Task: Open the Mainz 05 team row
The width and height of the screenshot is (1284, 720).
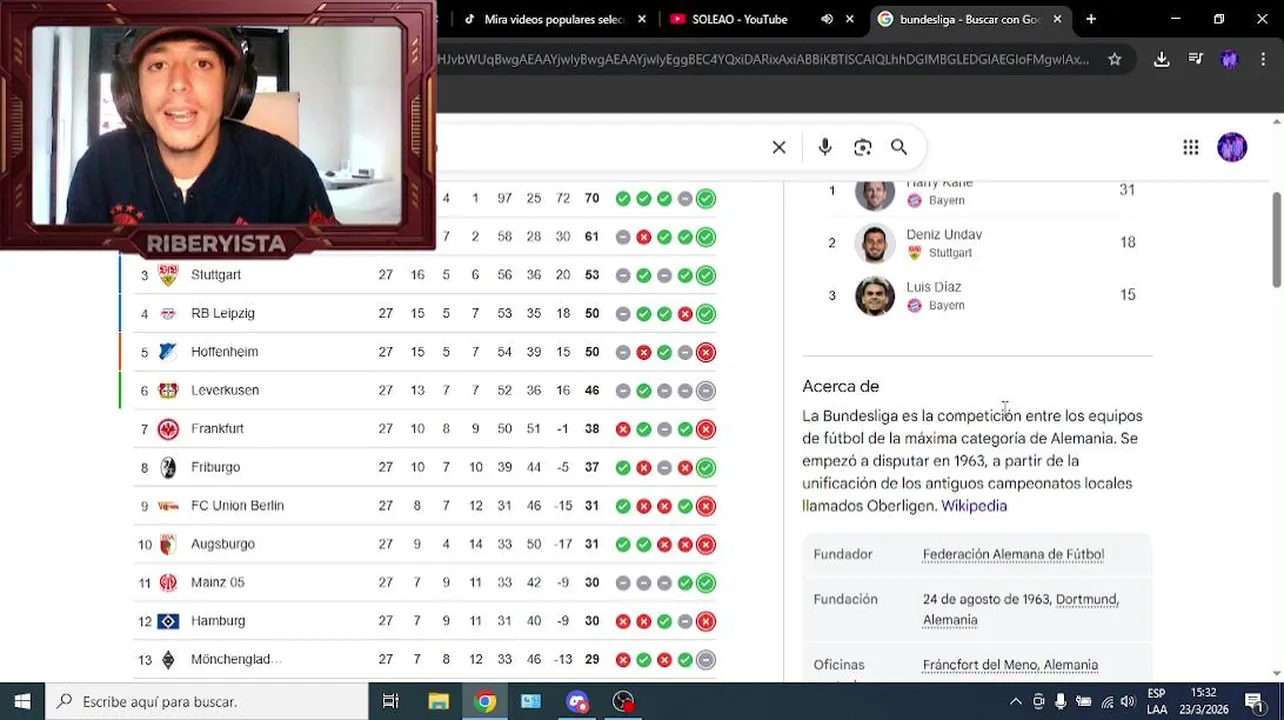Action: point(426,583)
